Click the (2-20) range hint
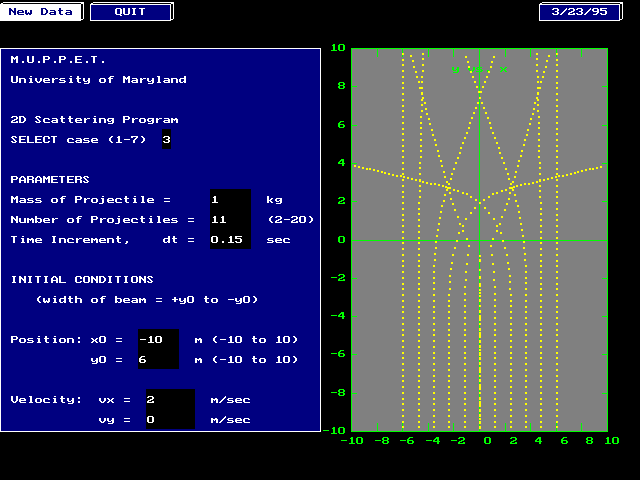Image resolution: width=640 pixels, height=480 pixels. pos(291,220)
